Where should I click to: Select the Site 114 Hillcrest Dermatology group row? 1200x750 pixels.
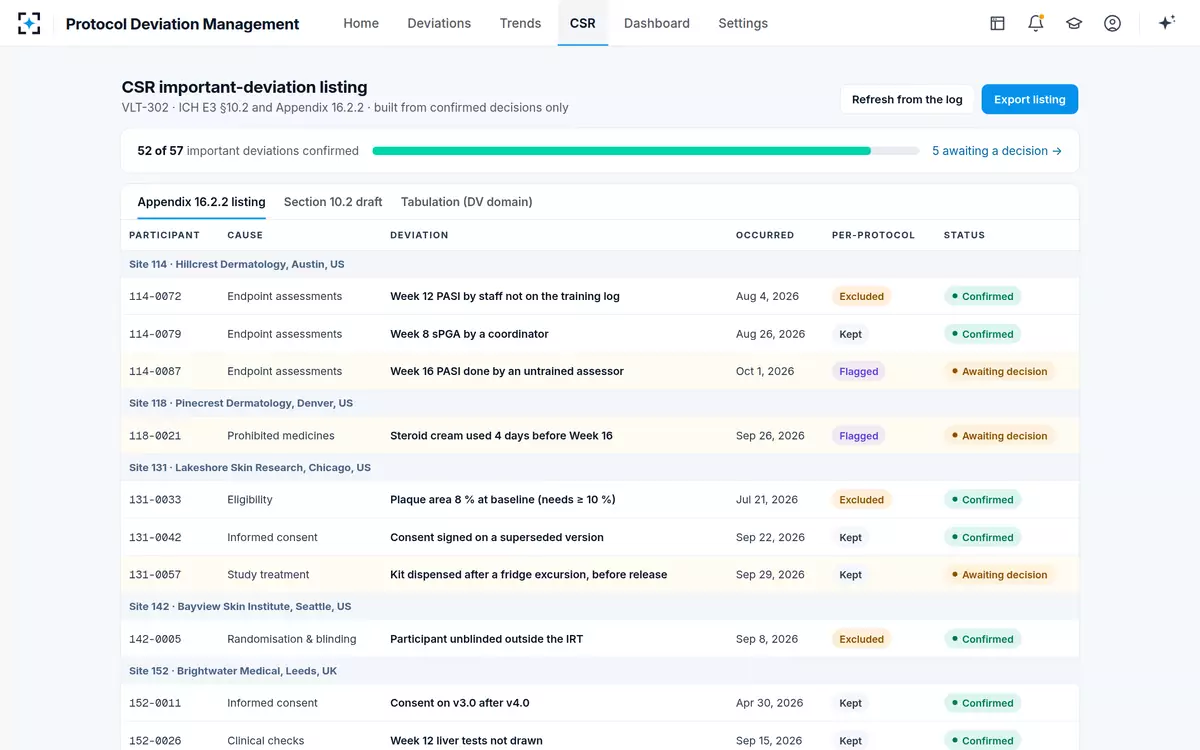coord(600,264)
